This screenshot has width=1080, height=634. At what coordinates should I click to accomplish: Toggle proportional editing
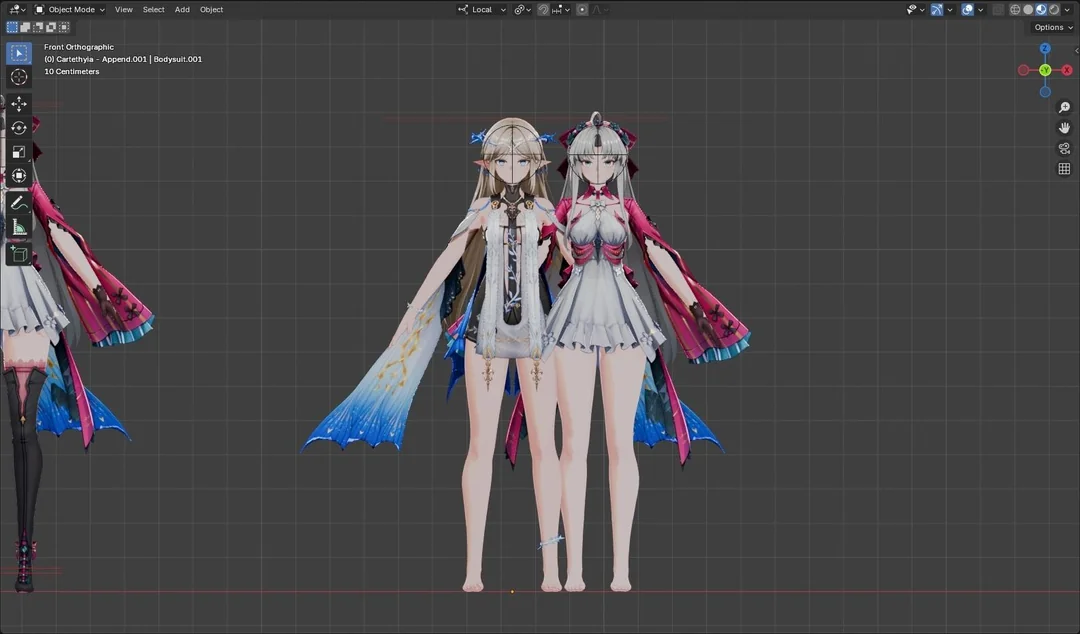(x=582, y=10)
